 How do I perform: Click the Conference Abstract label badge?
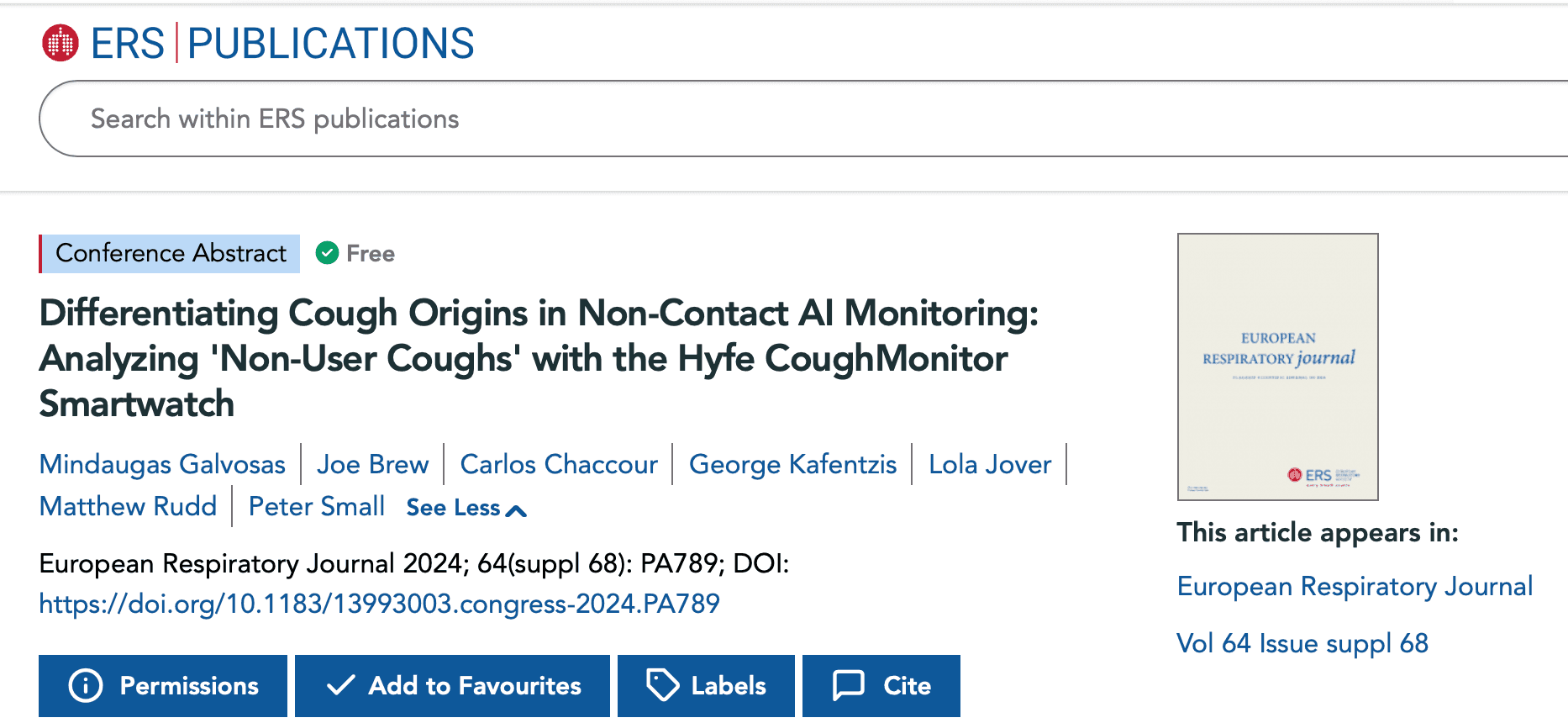pyautogui.click(x=170, y=253)
